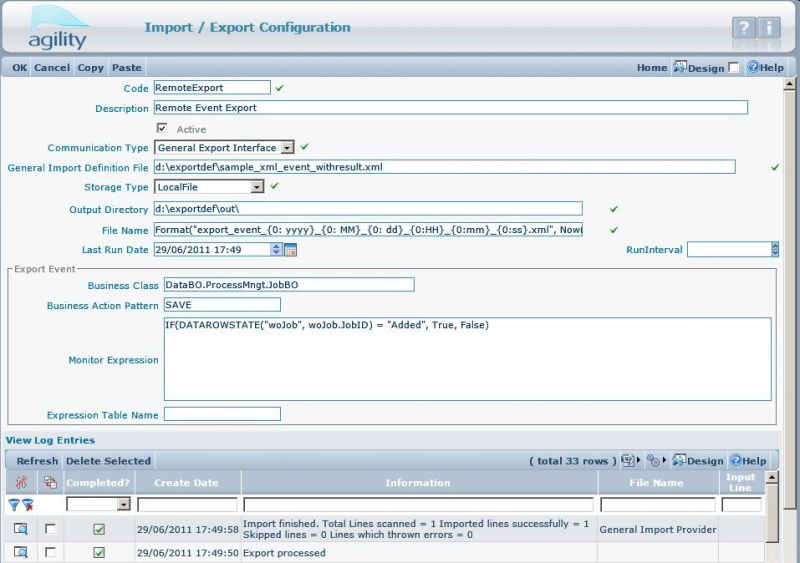Viewport: 800px width, 563px height.
Task: Toggle the Active checkbox
Action: [x=162, y=128]
